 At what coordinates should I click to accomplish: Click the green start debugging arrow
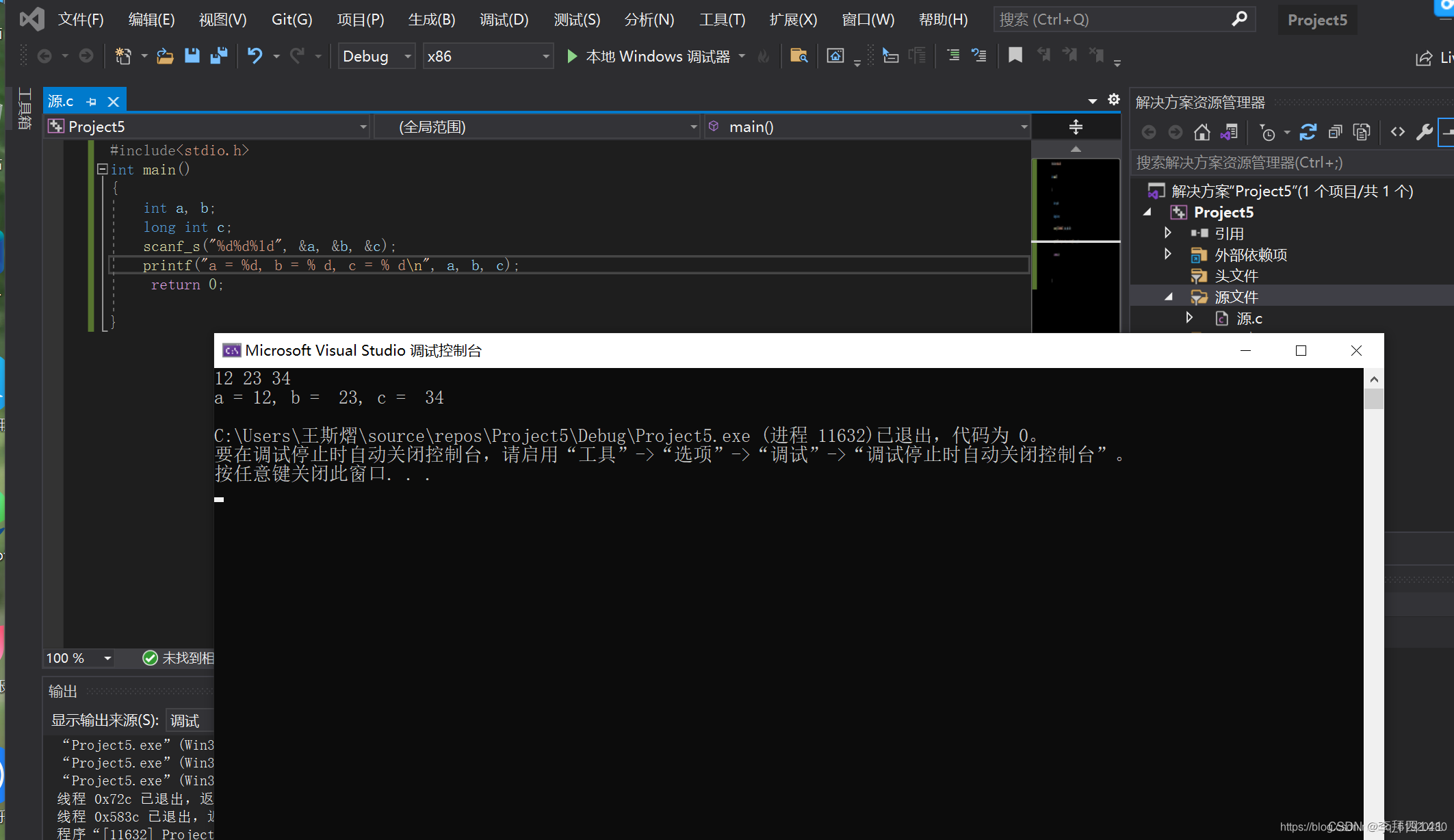572,56
